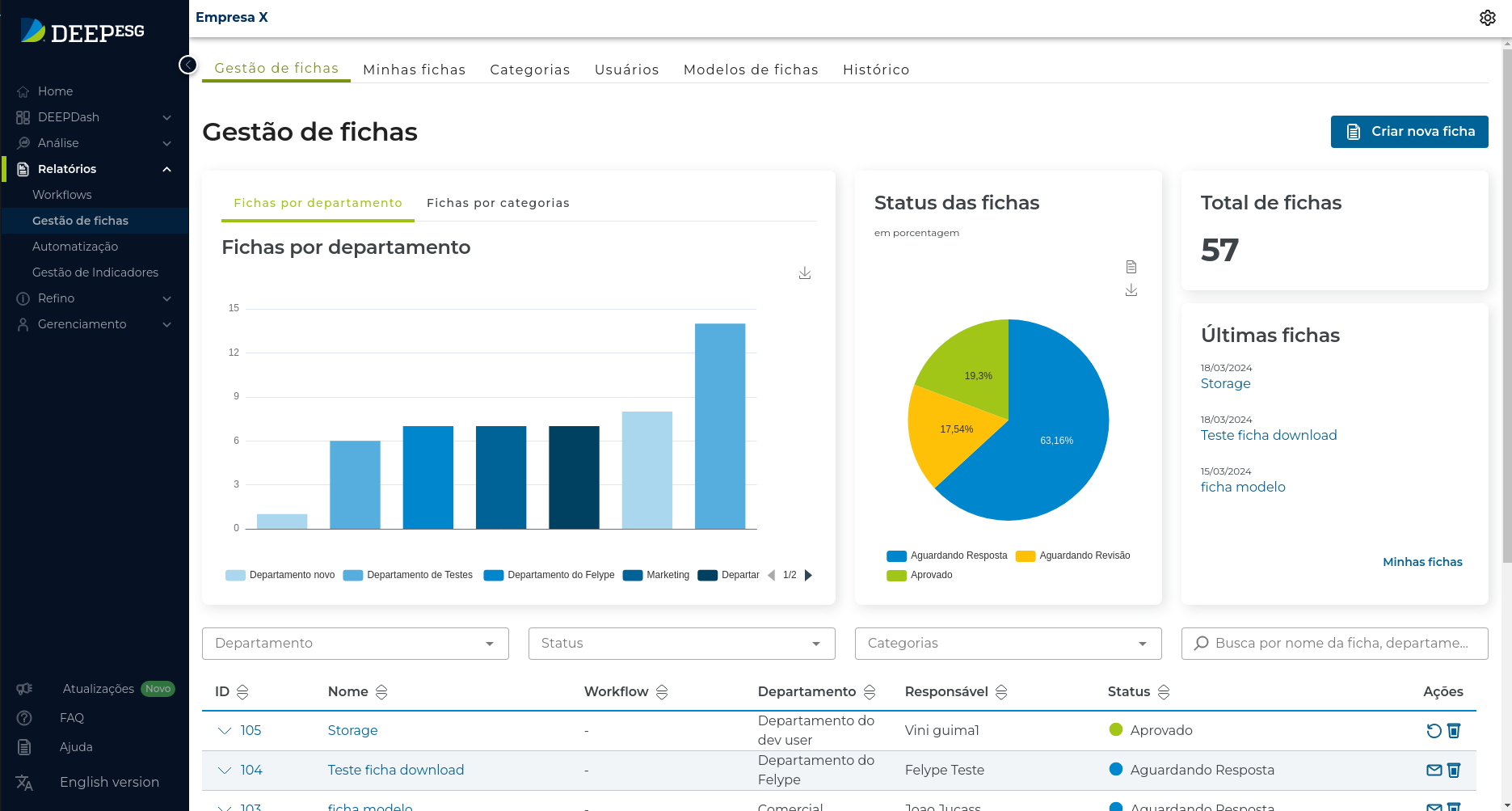The width and height of the screenshot is (1512, 811).
Task: Send email for Teste ficha download row
Action: pyautogui.click(x=1434, y=771)
